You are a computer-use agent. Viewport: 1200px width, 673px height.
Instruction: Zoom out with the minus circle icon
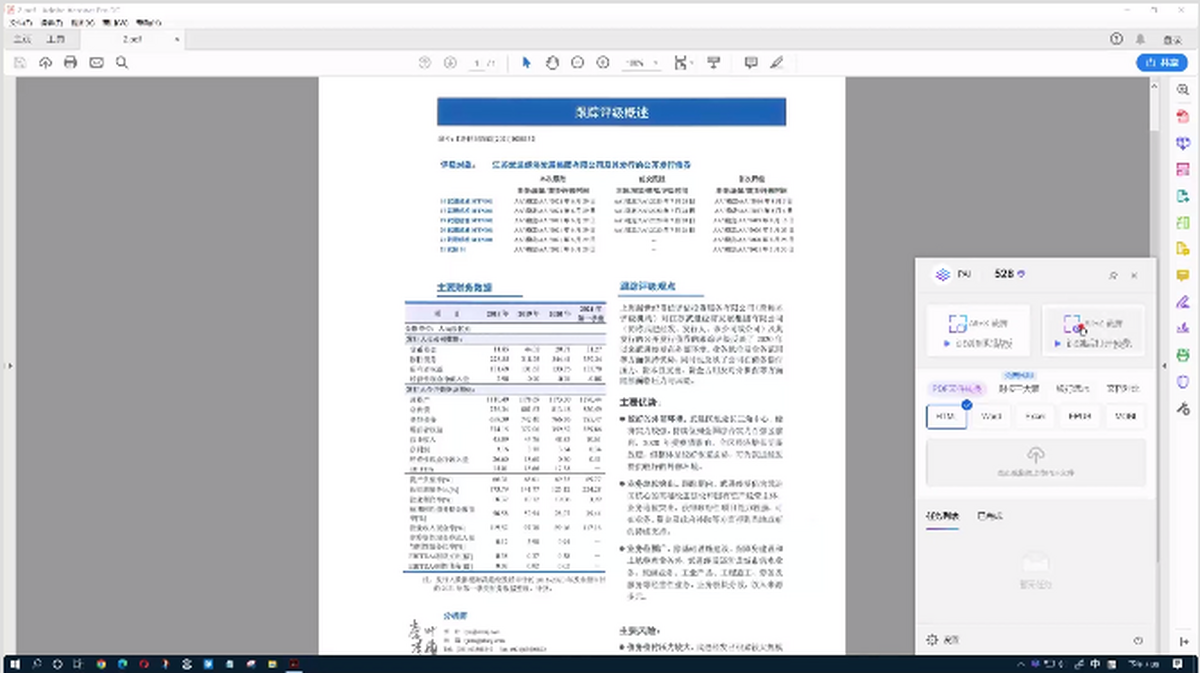pyautogui.click(x=577, y=63)
